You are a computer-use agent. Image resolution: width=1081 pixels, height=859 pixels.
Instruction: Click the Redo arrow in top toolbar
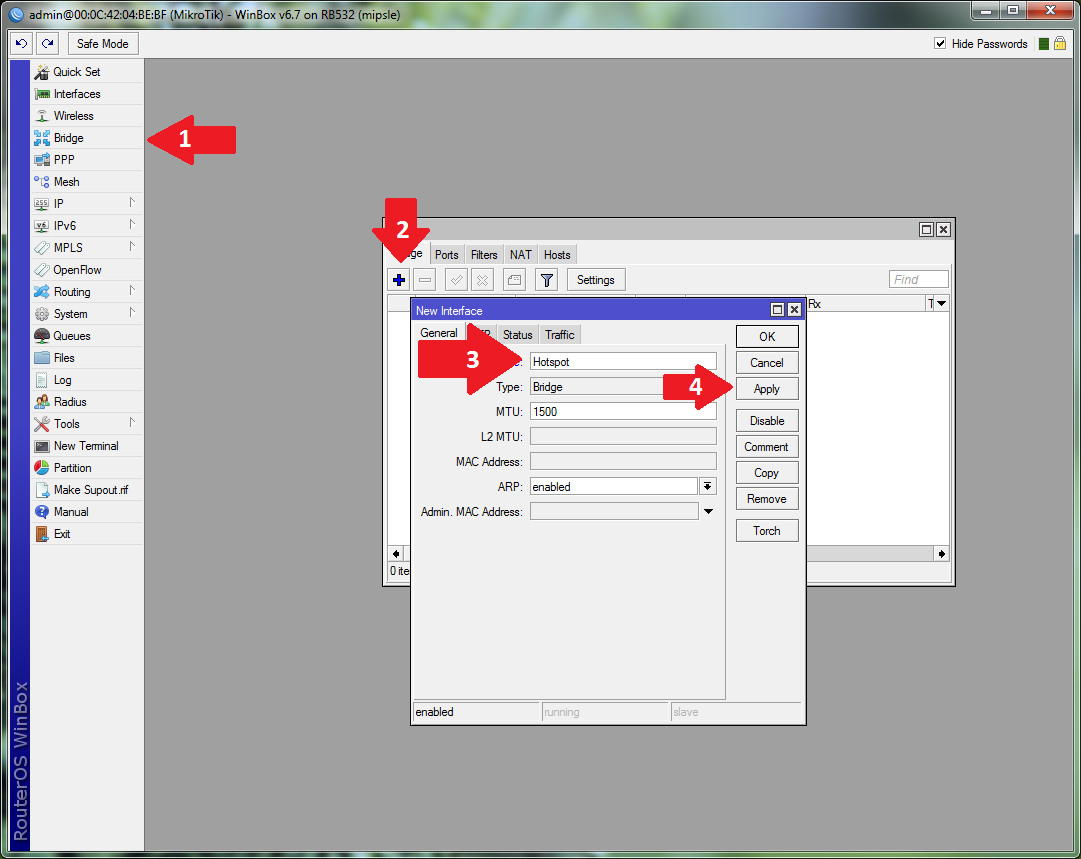click(x=47, y=43)
